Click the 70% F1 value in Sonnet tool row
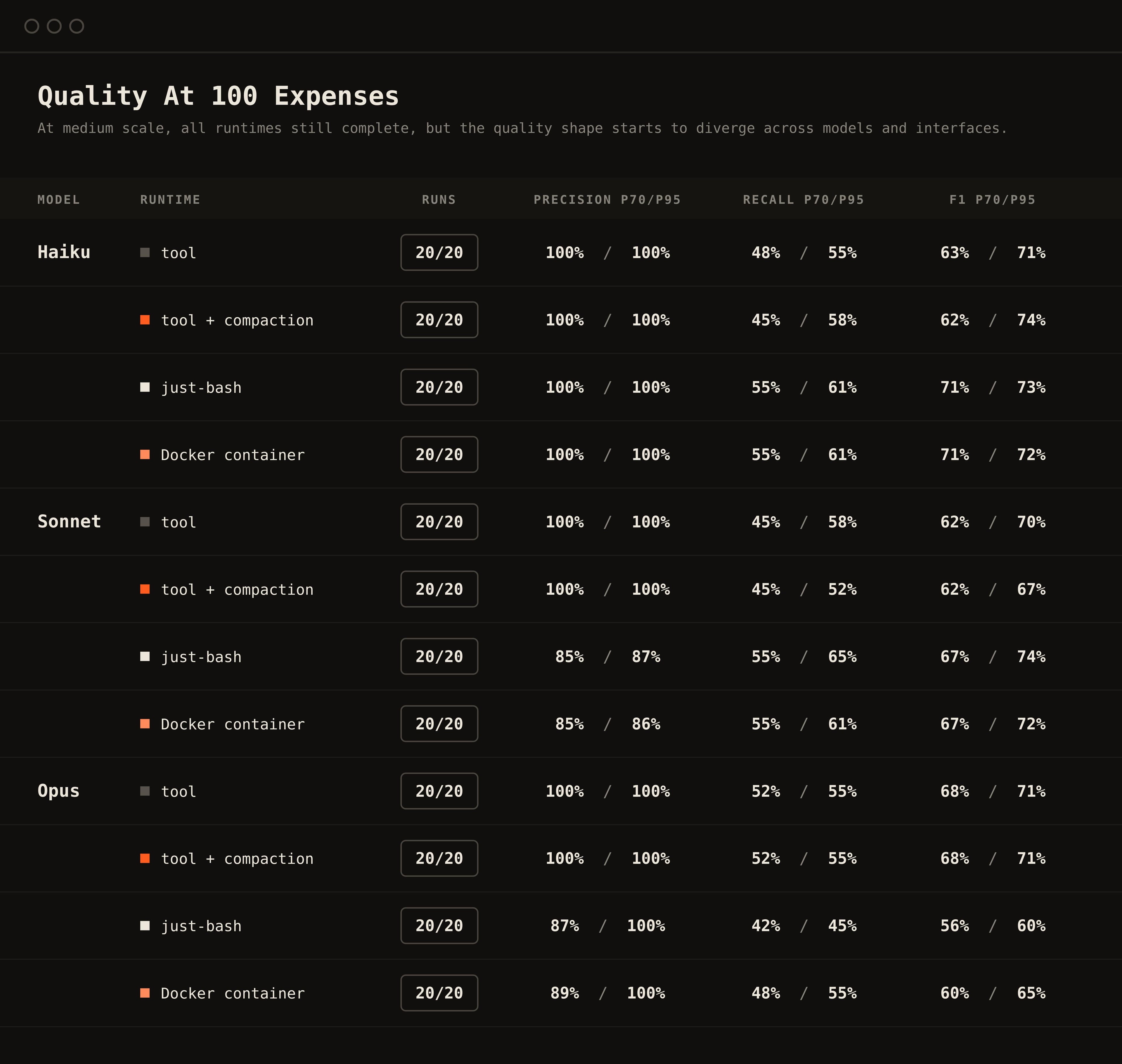The image size is (1122, 1064). coord(1031,522)
